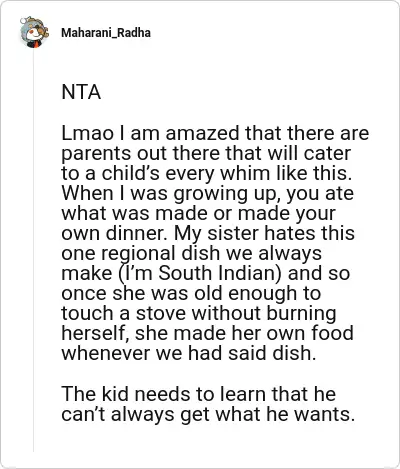Click the line 'what was made or made your'
Screen dimensions: 400x469
[198, 213]
